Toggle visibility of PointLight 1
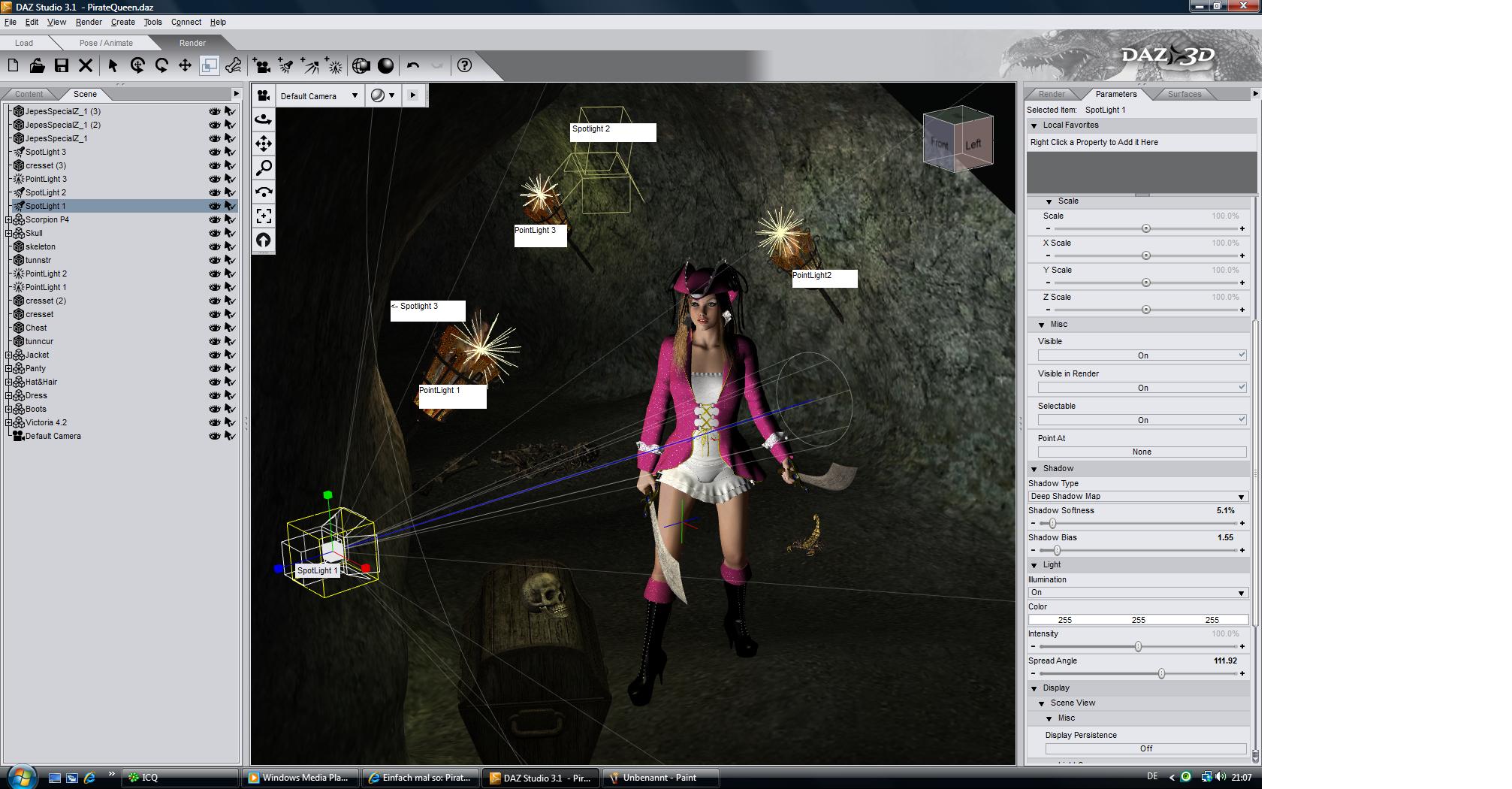 click(215, 287)
